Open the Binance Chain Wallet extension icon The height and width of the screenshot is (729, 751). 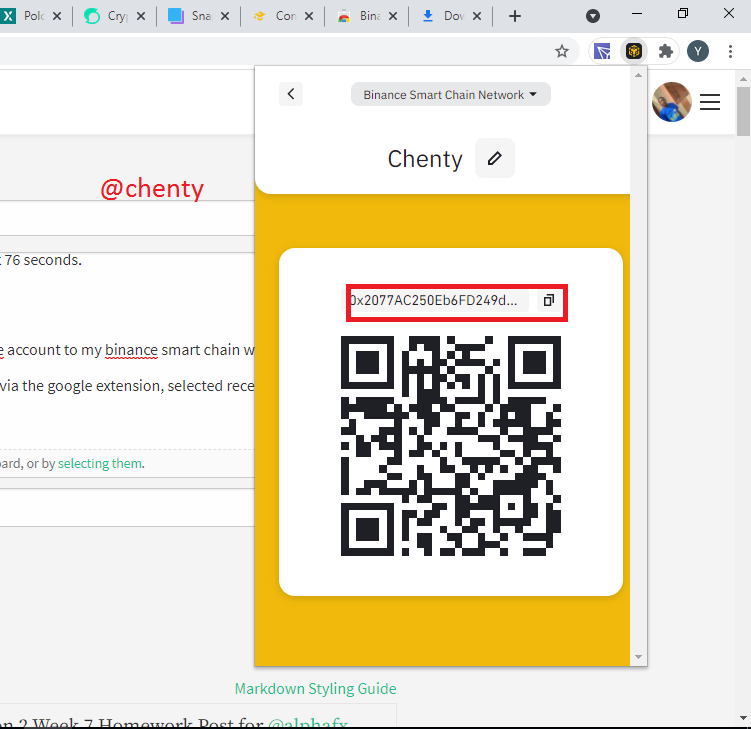634,51
